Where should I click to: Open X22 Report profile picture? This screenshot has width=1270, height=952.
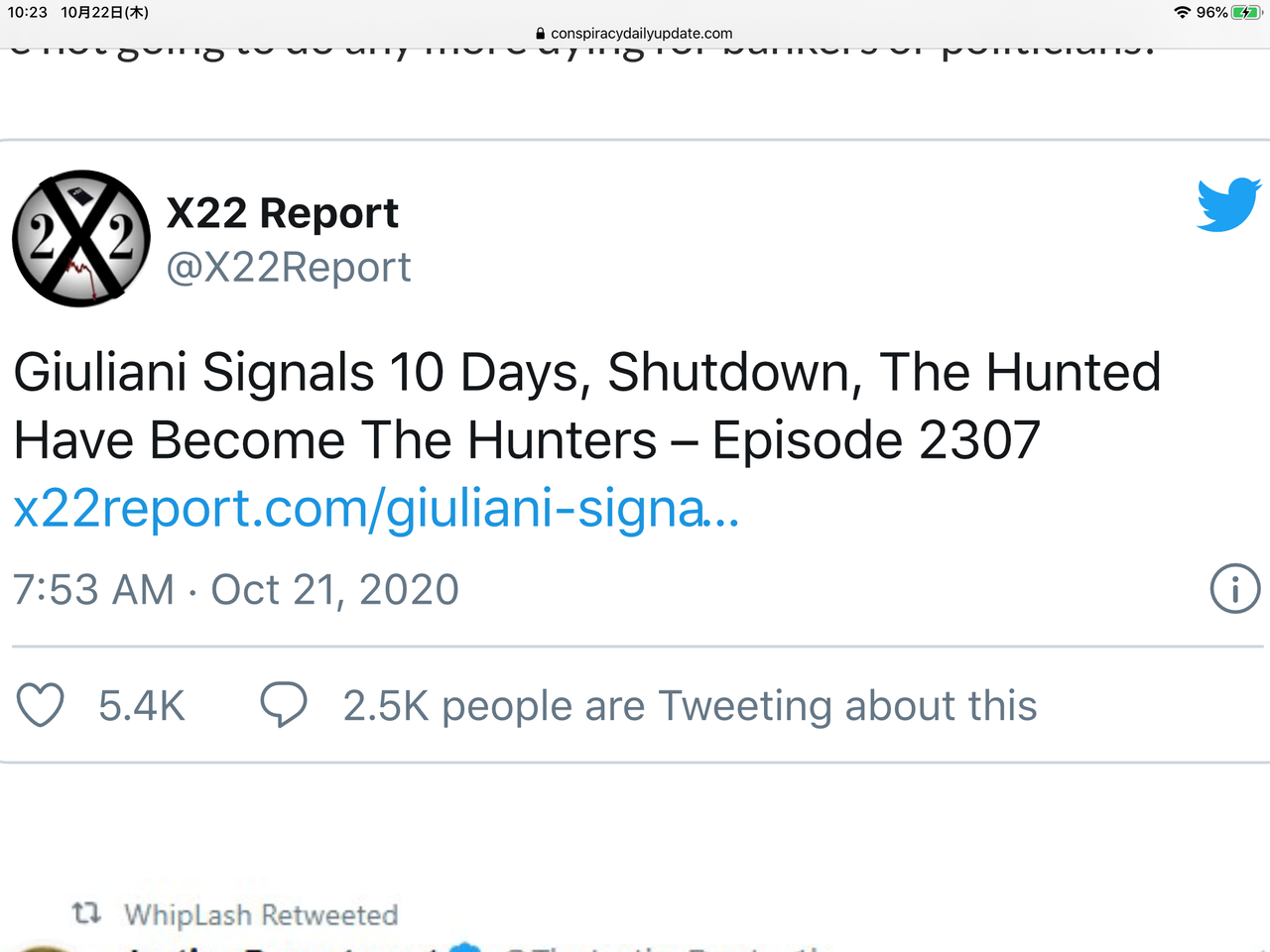click(81, 239)
